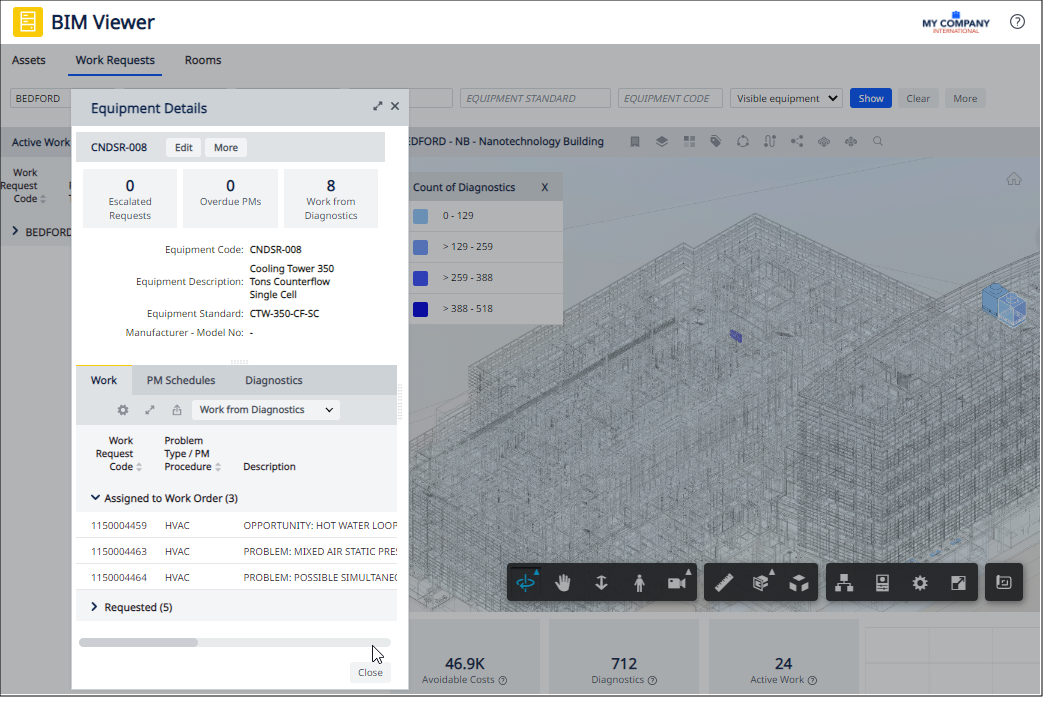Viewport: 1052px width, 706px height.
Task: Open the layers icon in viewer header
Action: click(662, 142)
